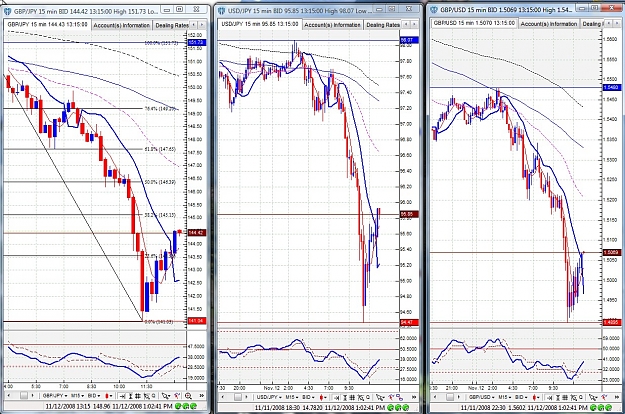Click the zoom-area icon in GBP/JPY toolbar

pyautogui.click(x=147, y=396)
